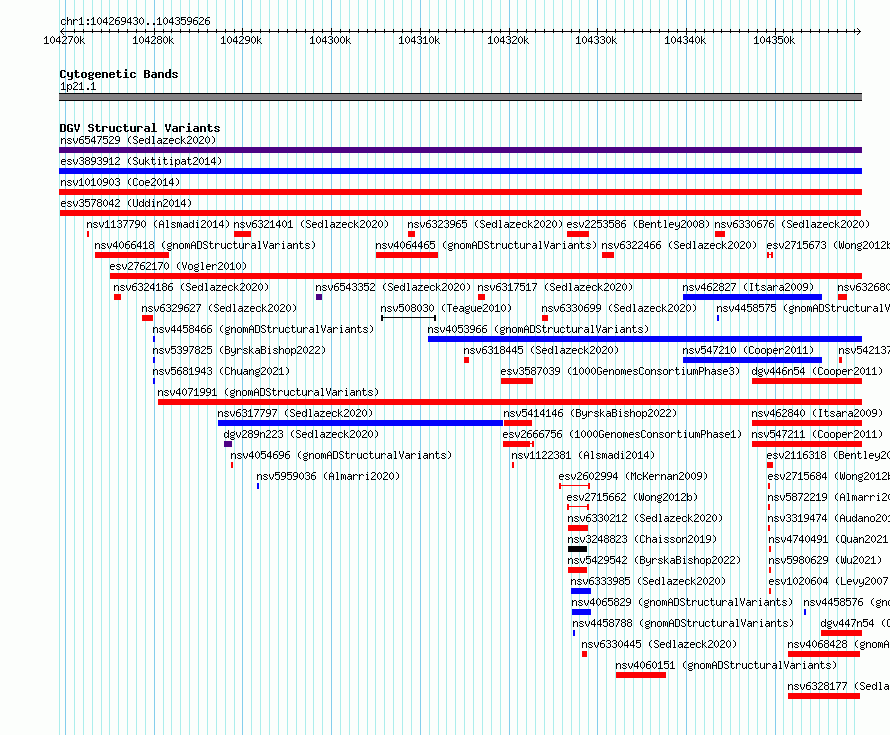The width and height of the screenshot is (890, 735).
Task: Open nsv1137790 (Alsmadi2014) variant label
Action: pyautogui.click(x=158, y=224)
